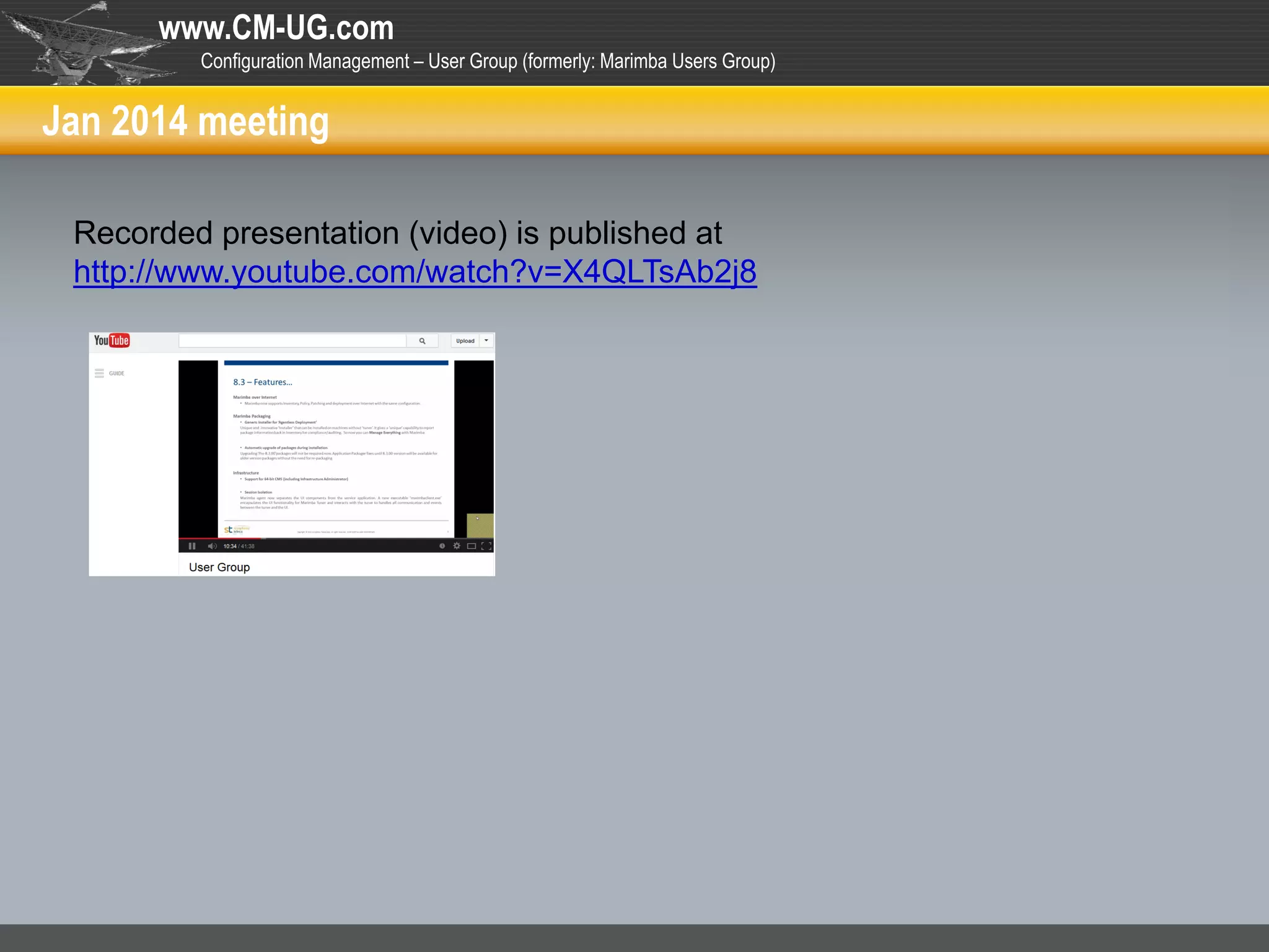Toggle the Watch Later clock icon
The height and width of the screenshot is (952, 1269).
[442, 546]
